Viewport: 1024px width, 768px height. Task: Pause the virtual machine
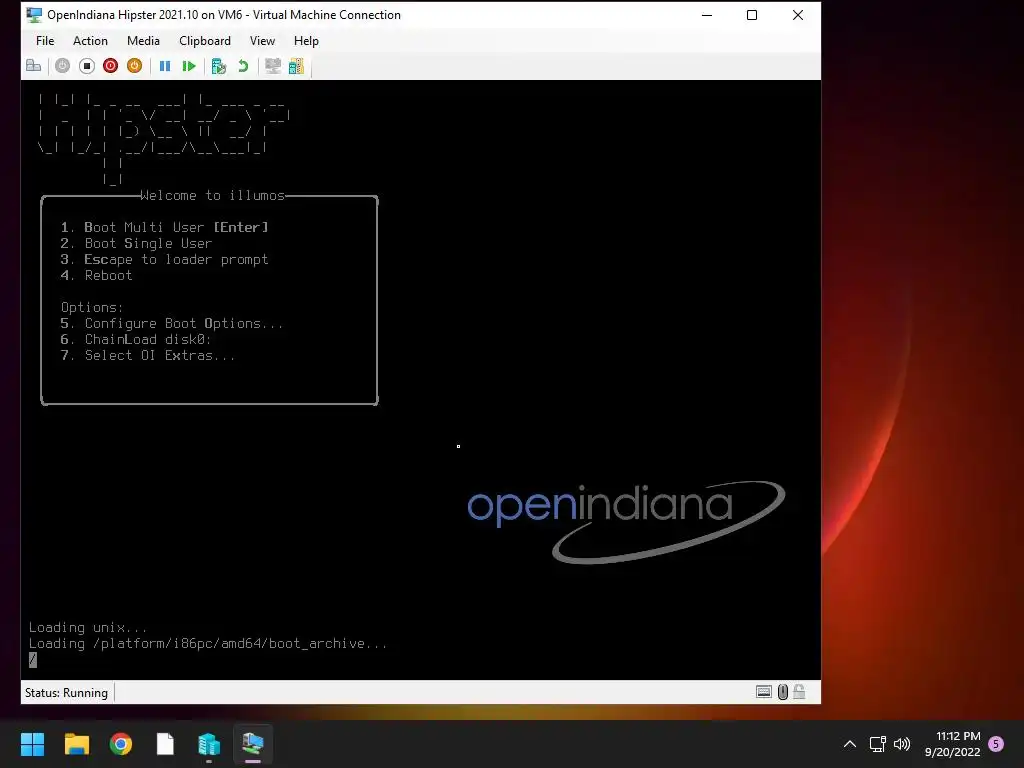[165, 66]
